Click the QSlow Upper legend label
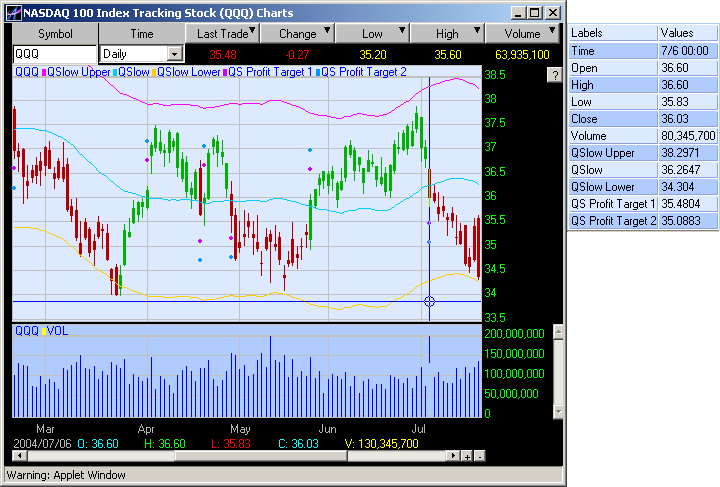The image size is (720, 487). tap(79, 72)
